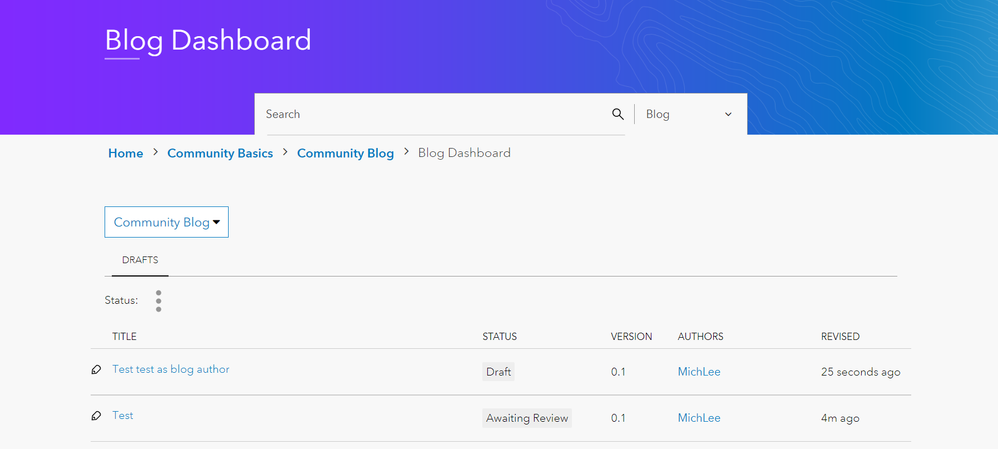Sort by the Revised column header
Viewport: 998px width, 449px height.
click(x=840, y=337)
